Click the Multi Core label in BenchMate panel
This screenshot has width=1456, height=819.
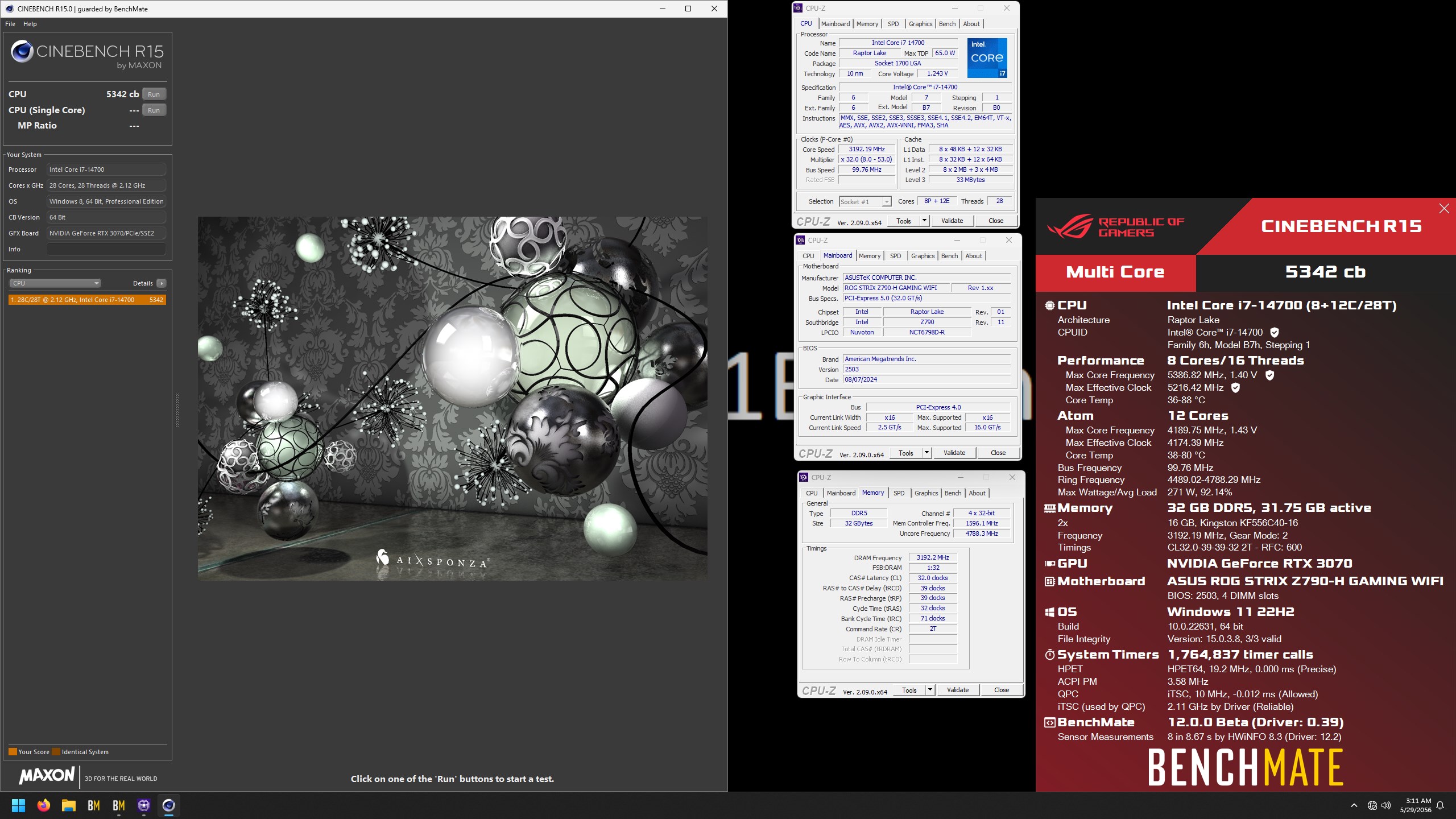tap(1115, 272)
